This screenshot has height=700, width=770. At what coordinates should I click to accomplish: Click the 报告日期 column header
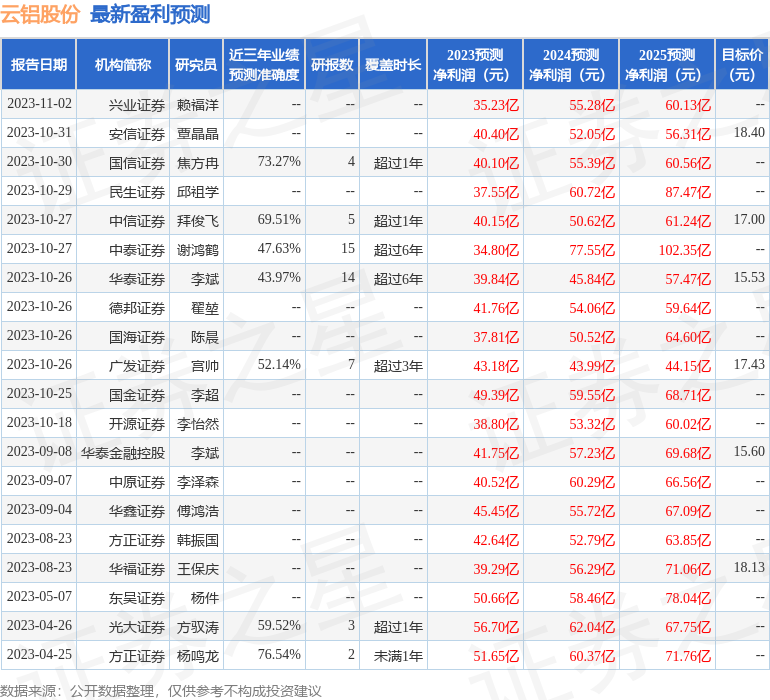tap(39, 64)
